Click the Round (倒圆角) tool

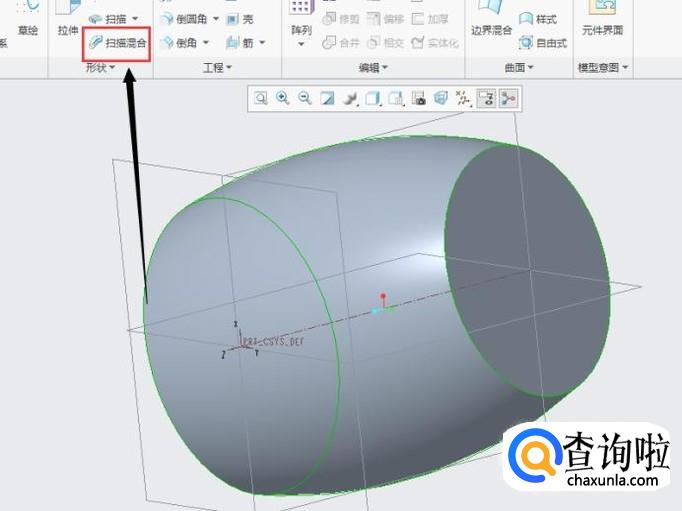click(x=187, y=19)
